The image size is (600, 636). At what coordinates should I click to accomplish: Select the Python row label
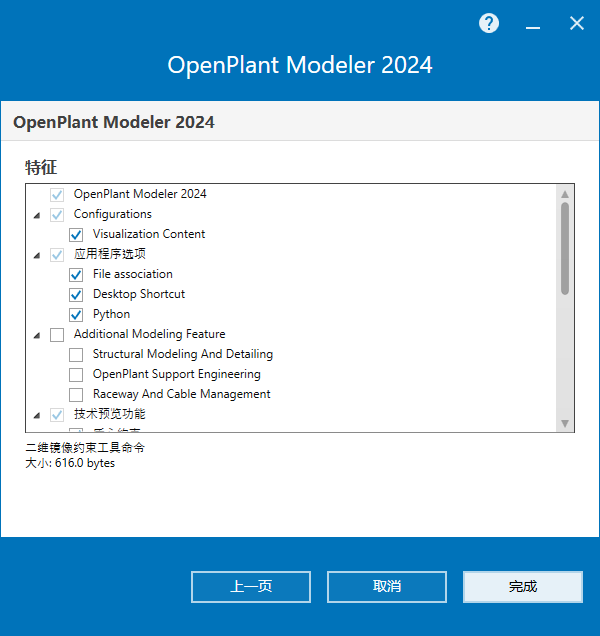pyautogui.click(x=111, y=314)
